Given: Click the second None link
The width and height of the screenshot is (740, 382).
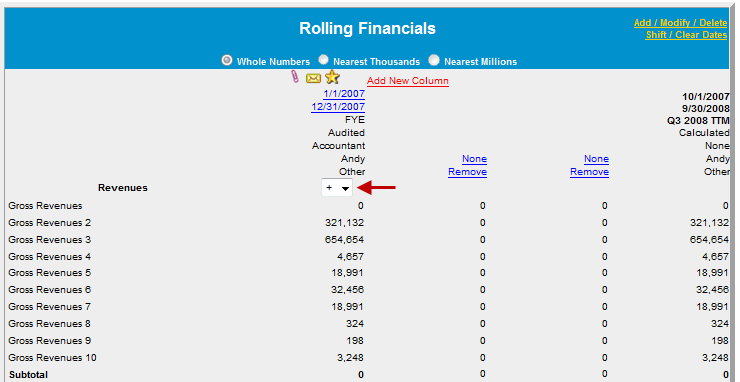Looking at the screenshot, I should (596, 159).
